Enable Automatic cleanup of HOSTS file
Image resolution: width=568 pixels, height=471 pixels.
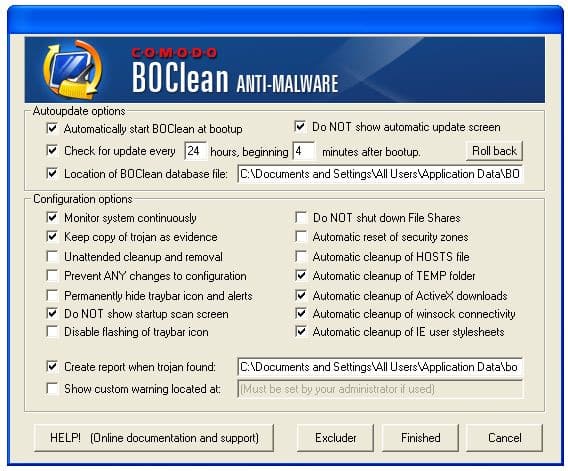[301, 256]
